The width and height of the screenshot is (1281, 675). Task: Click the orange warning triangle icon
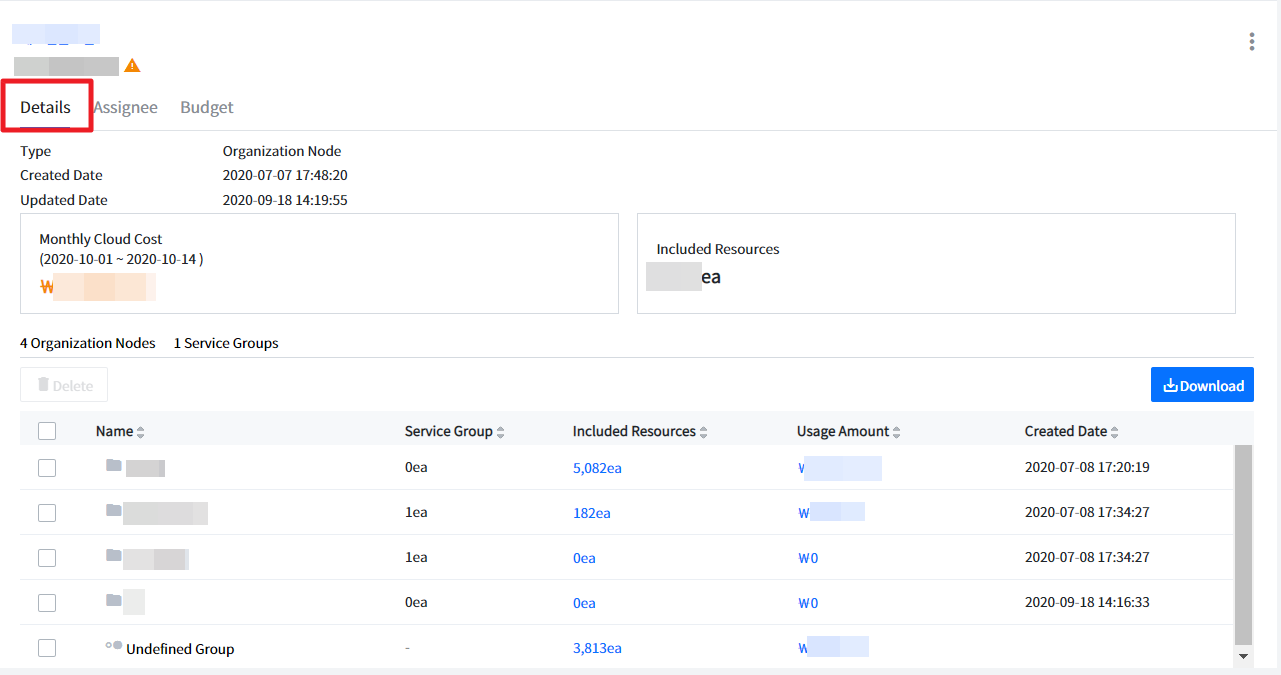click(132, 66)
